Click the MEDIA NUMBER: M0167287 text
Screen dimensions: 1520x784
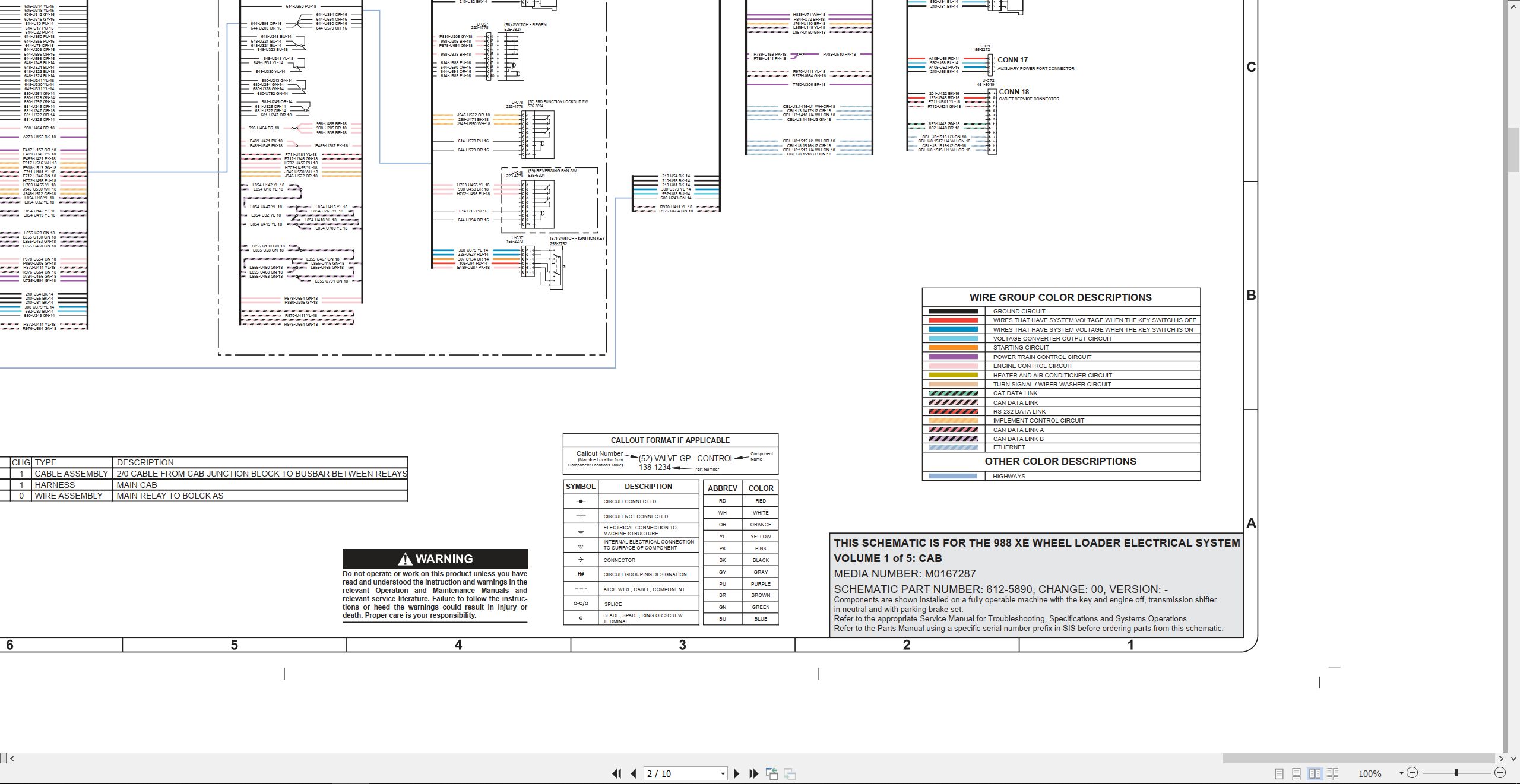point(904,574)
